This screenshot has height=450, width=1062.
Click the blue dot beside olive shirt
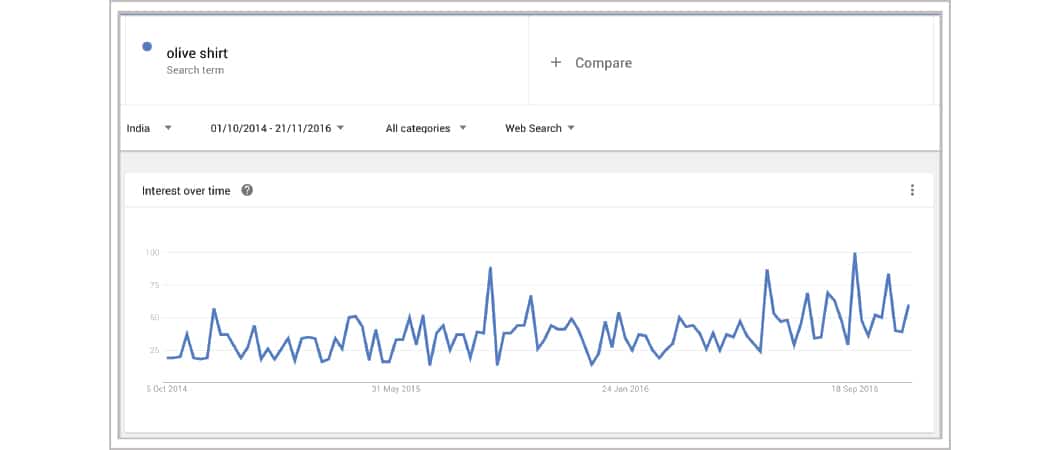148,46
